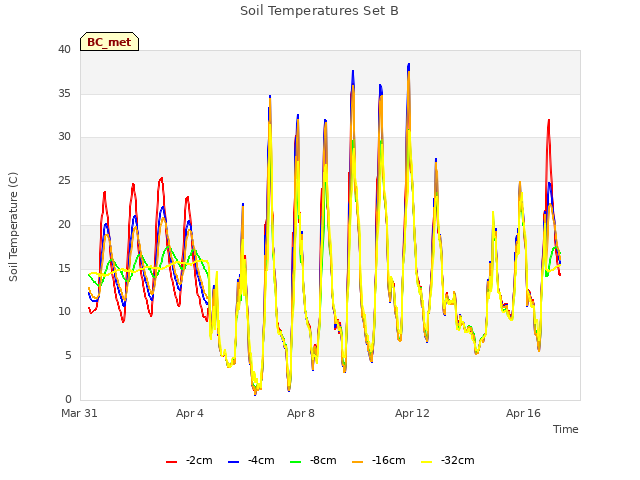Click the 10 y-axis tick label
This screenshot has width=640, height=480.
[64, 311]
